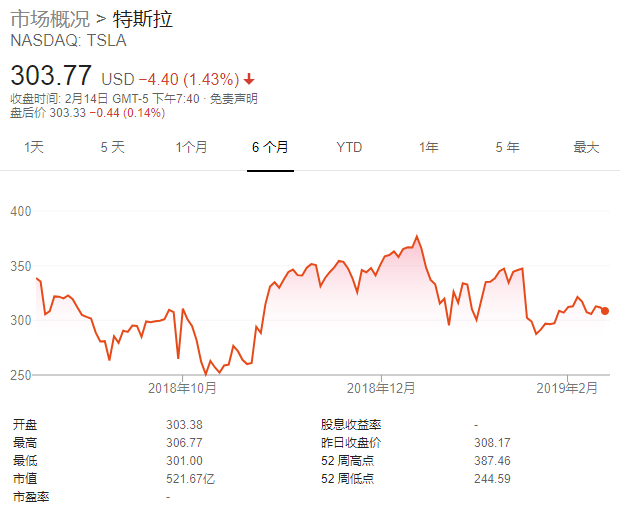Click the previous close 308.17
Viewport: 620px width, 523px height.
(492, 443)
